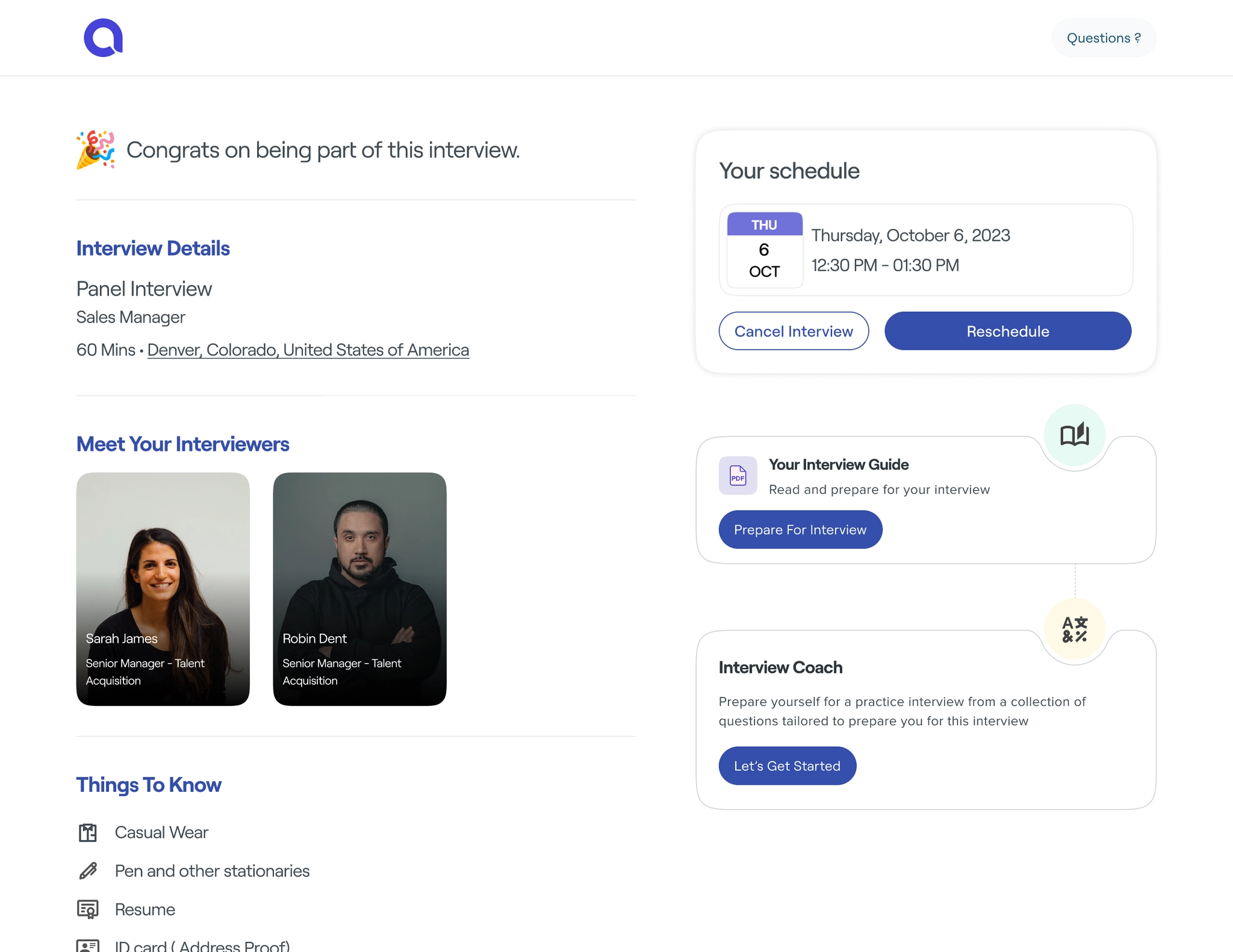Open the Questions ? help button
This screenshot has width=1233, height=952.
1104,38
